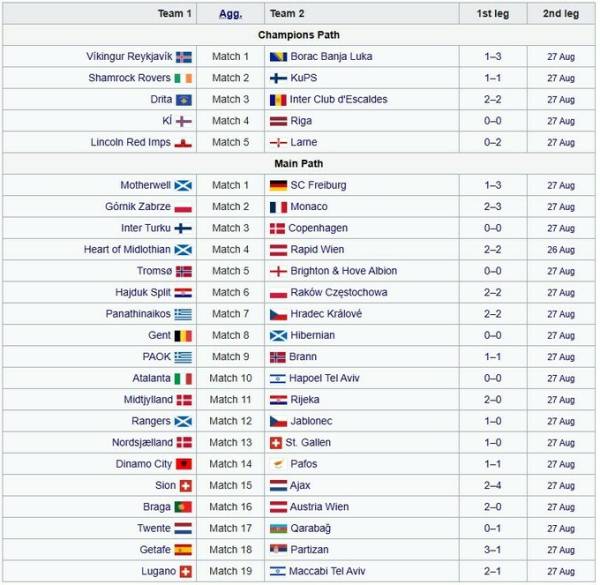
Task: Click Portugal flag beside Braga
Action: (183, 507)
